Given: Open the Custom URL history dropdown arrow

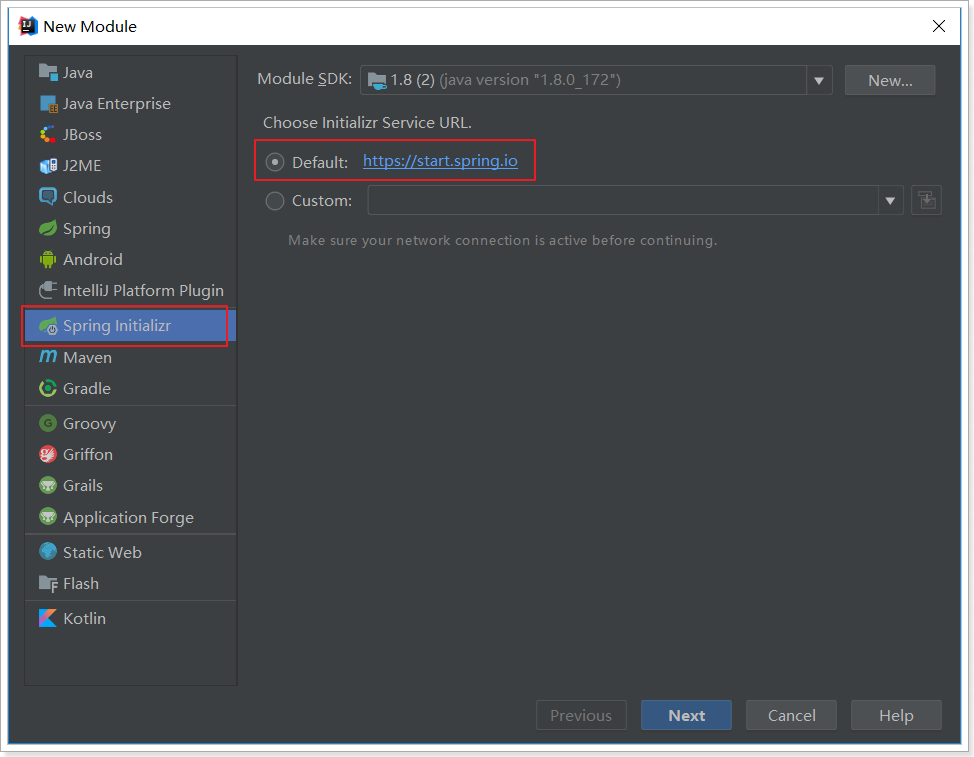Looking at the screenshot, I should click(x=890, y=201).
